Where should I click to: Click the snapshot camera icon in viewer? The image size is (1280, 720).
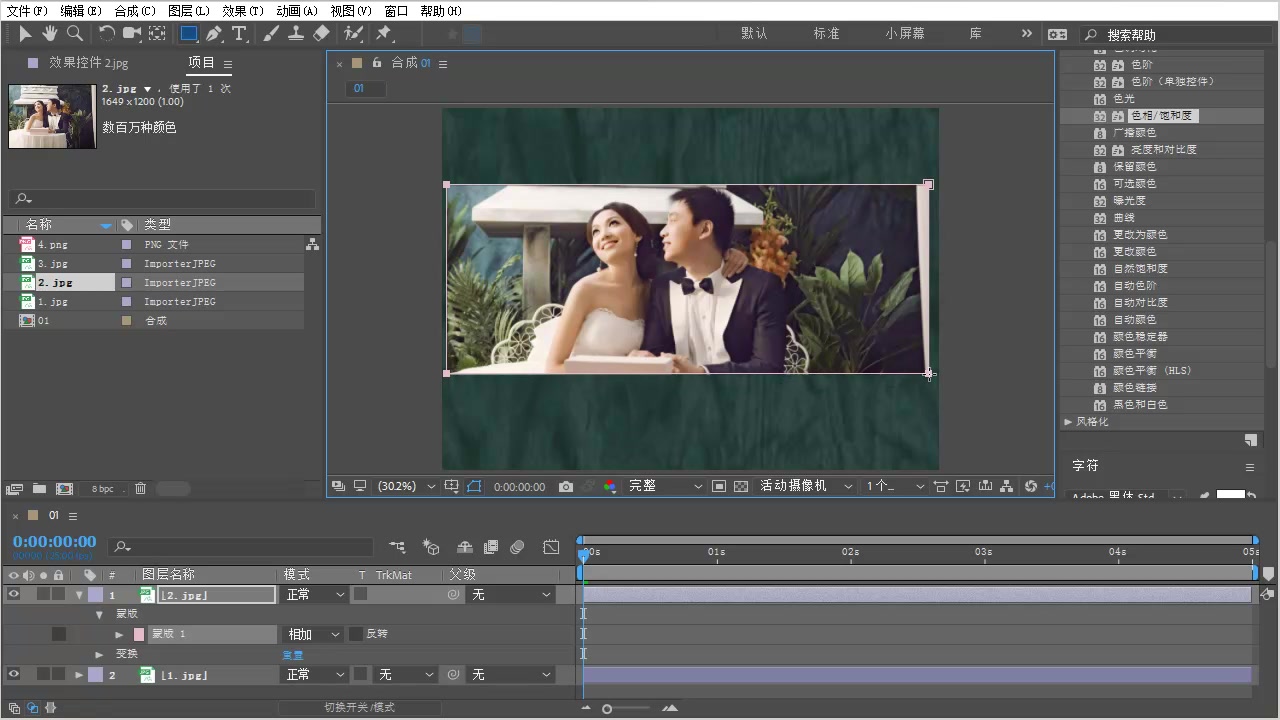pos(566,487)
